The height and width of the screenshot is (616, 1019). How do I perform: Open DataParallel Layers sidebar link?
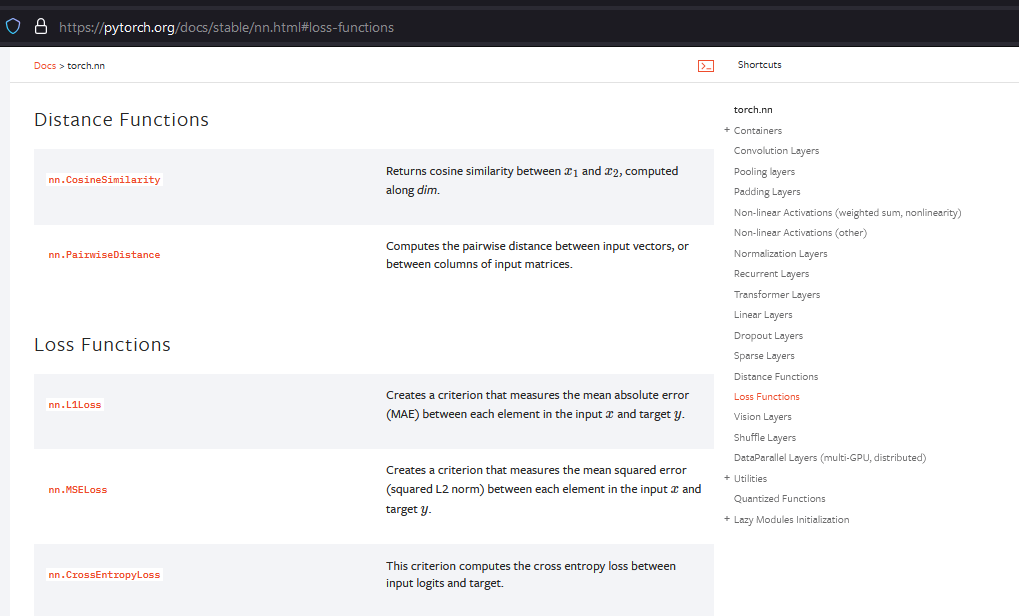pos(829,458)
